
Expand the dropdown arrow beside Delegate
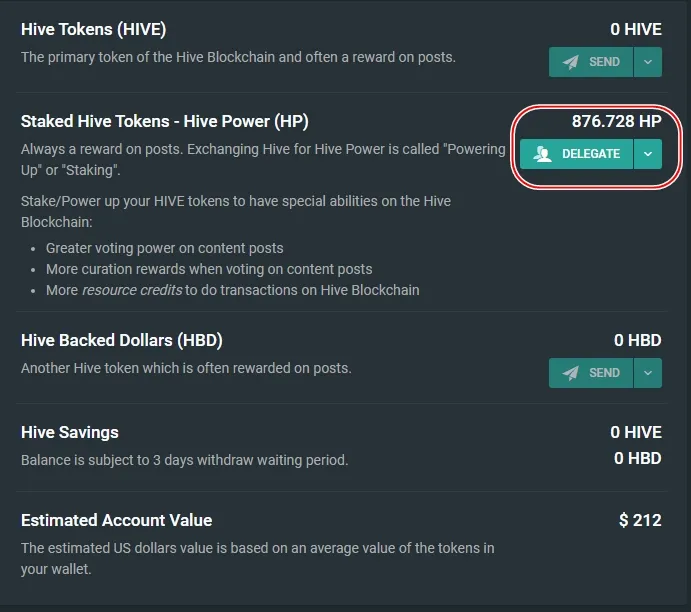tap(648, 154)
